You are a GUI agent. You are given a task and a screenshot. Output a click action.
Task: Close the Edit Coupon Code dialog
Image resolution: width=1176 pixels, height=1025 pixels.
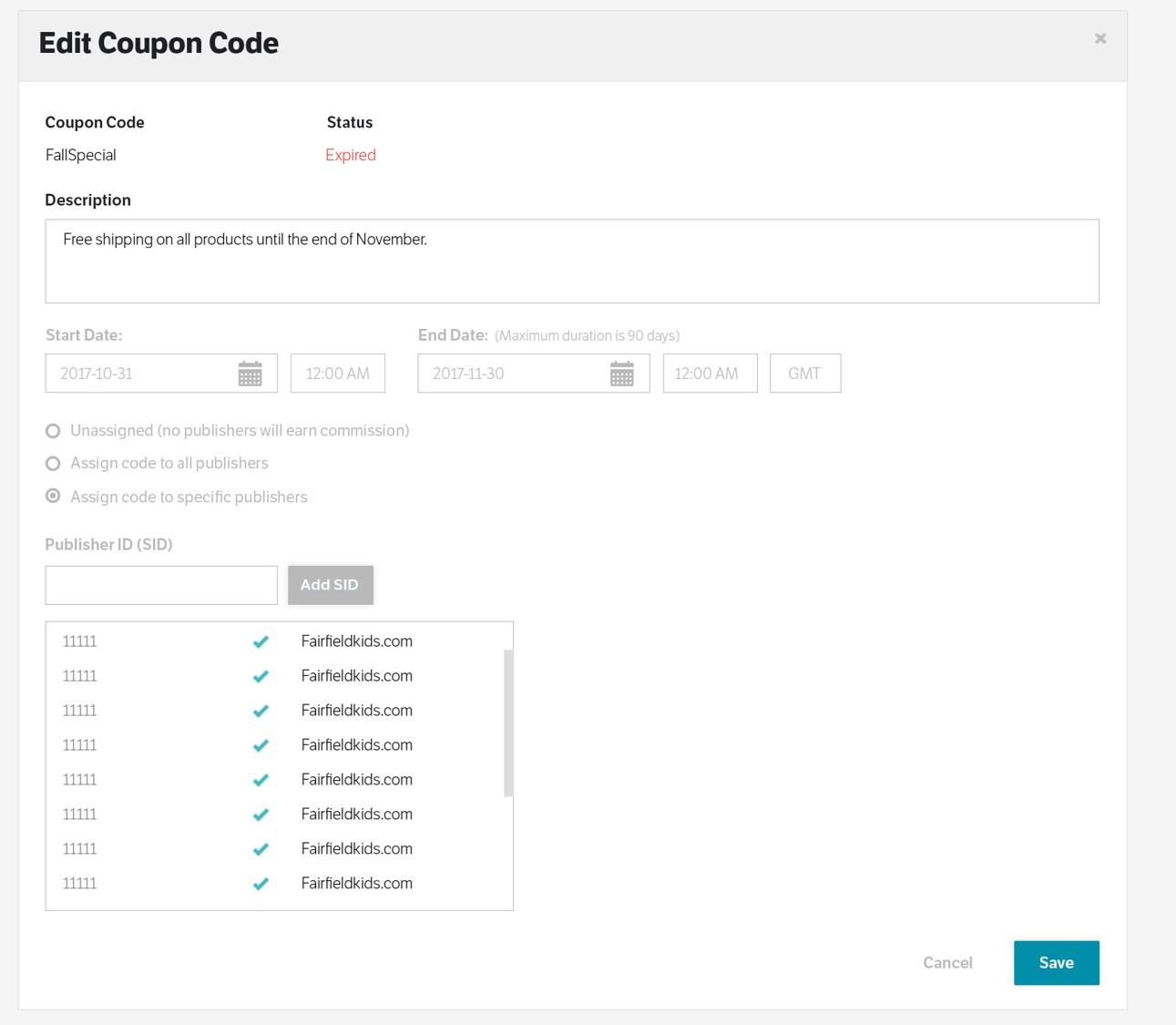[1100, 38]
